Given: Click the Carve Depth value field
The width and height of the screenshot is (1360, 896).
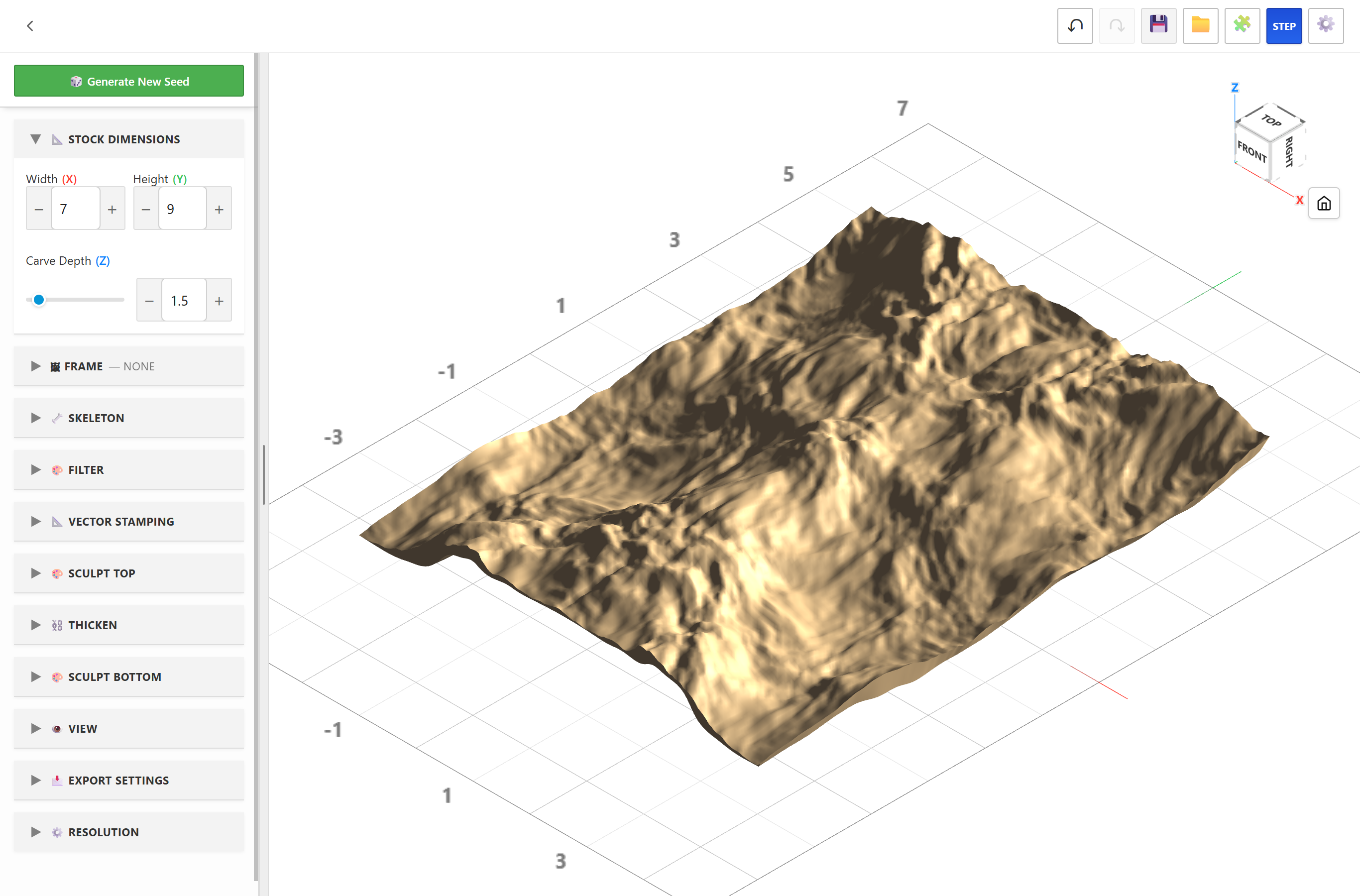Looking at the screenshot, I should (x=185, y=301).
